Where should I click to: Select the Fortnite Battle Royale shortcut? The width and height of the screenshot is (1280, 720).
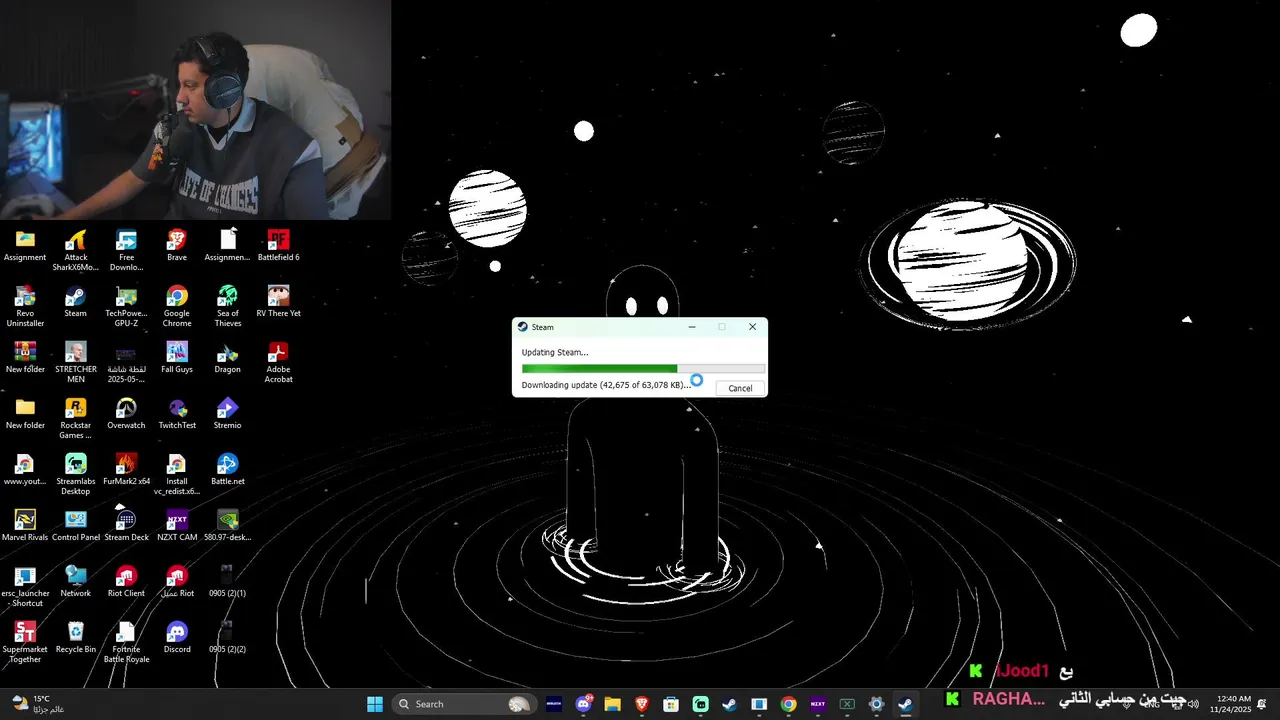click(126, 642)
